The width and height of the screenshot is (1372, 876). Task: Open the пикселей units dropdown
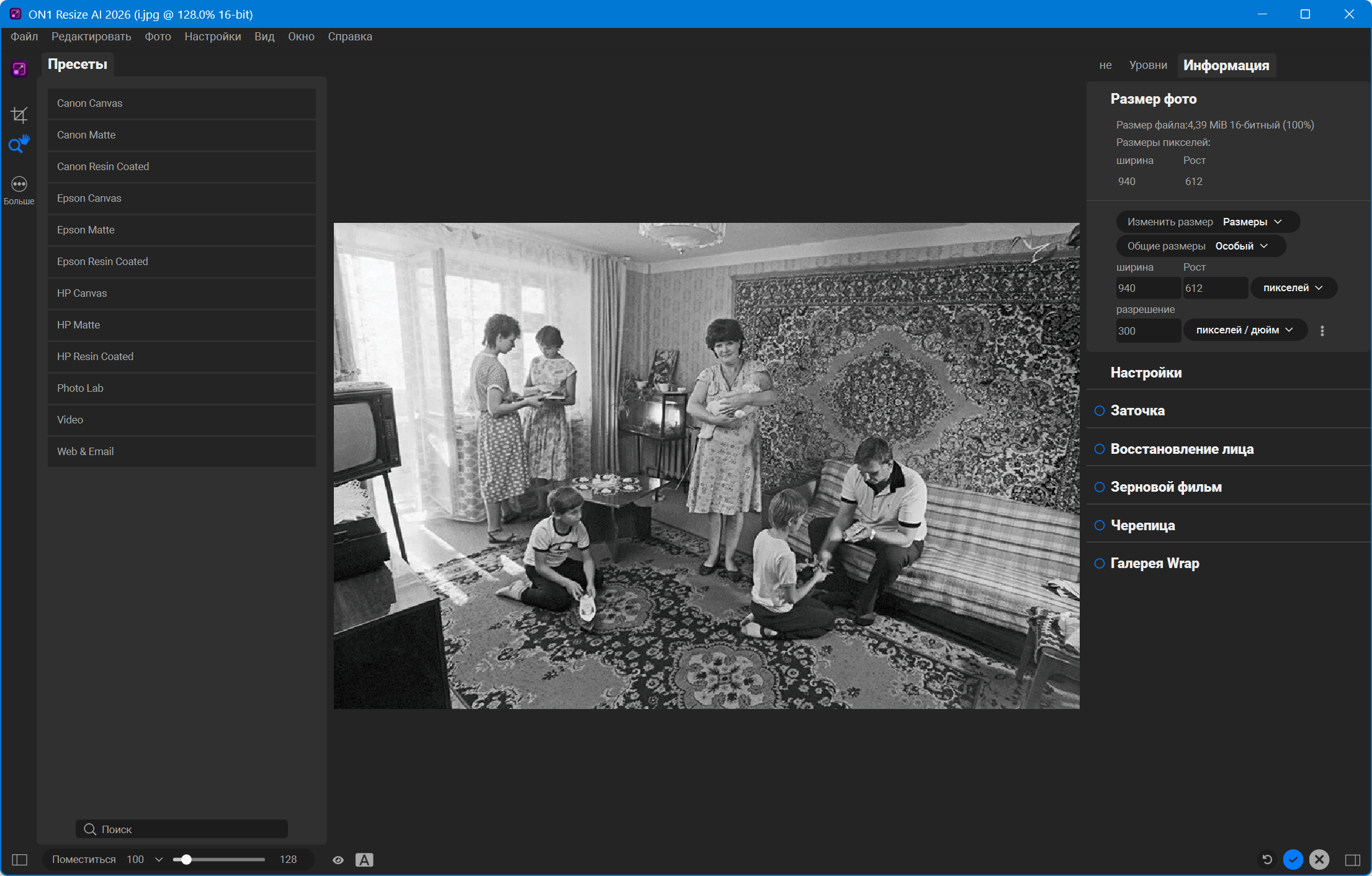tap(1293, 288)
